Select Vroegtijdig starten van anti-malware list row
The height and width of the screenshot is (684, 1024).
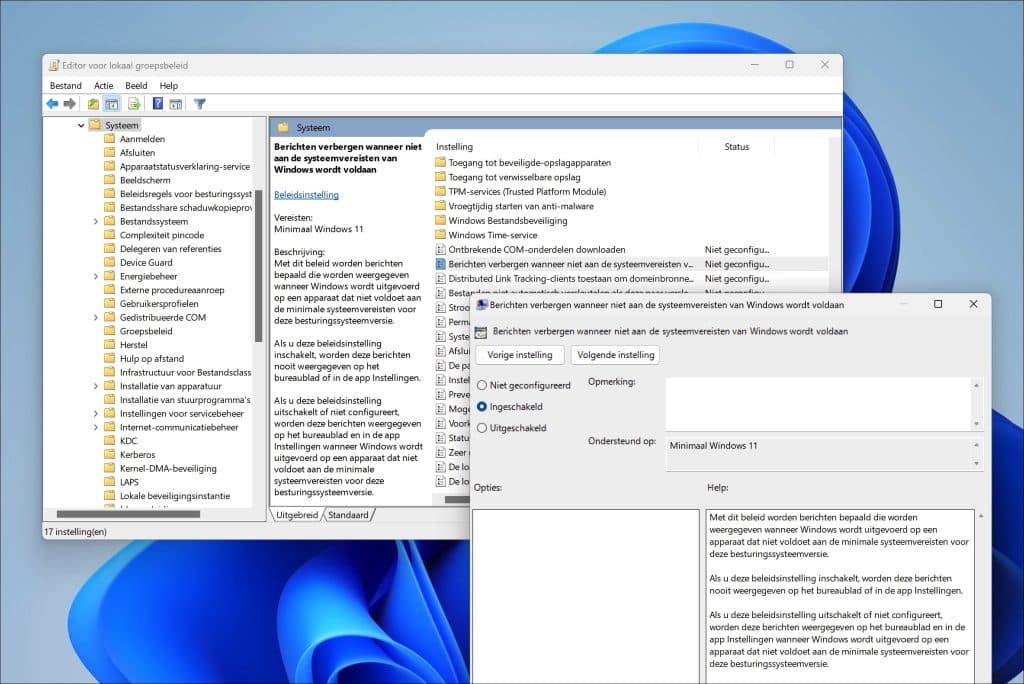[x=520, y=206]
